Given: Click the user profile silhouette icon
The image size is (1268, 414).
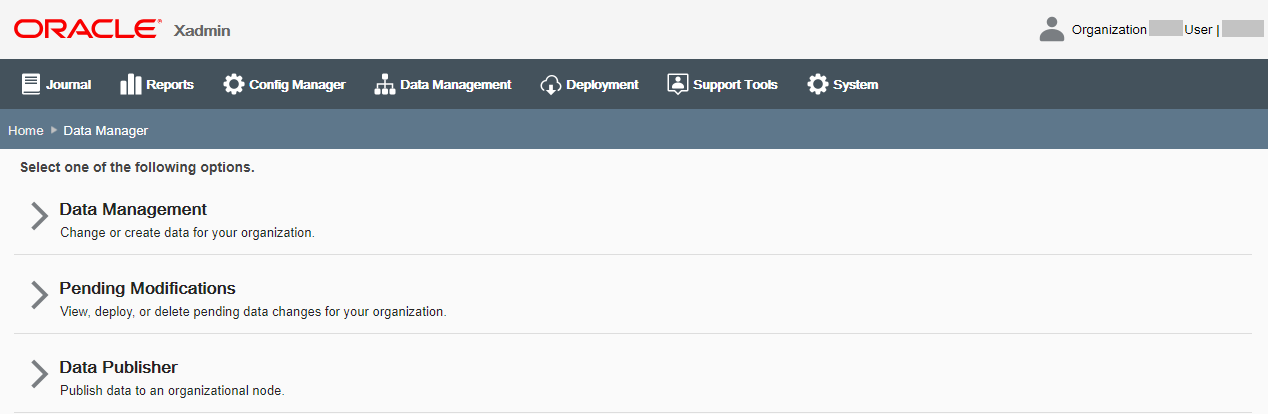Looking at the screenshot, I should click(1052, 29).
